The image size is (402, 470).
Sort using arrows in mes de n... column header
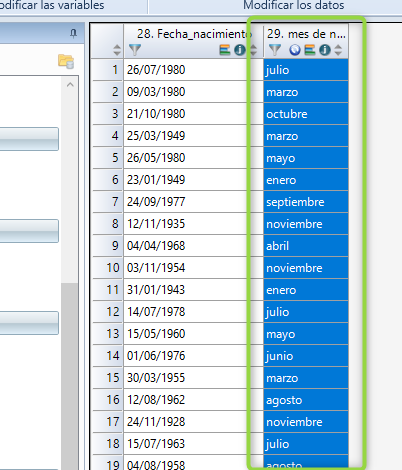coord(338,50)
